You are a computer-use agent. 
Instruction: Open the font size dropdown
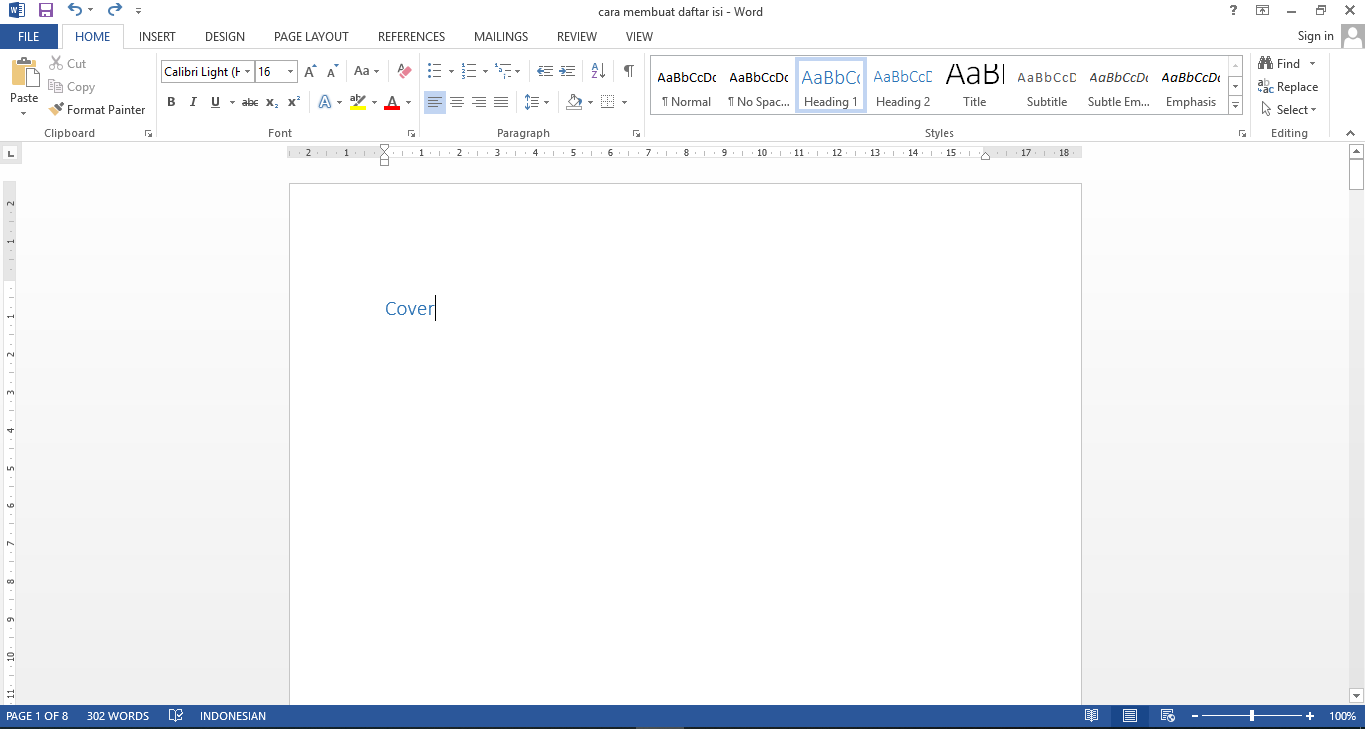(x=291, y=72)
